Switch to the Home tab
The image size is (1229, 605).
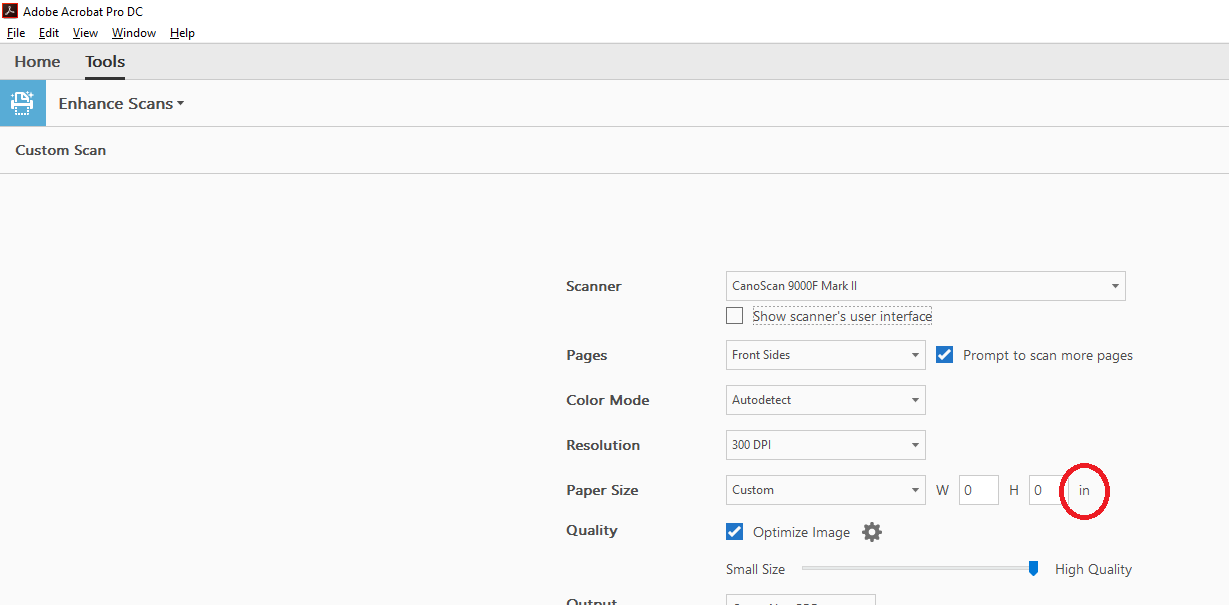[x=37, y=61]
